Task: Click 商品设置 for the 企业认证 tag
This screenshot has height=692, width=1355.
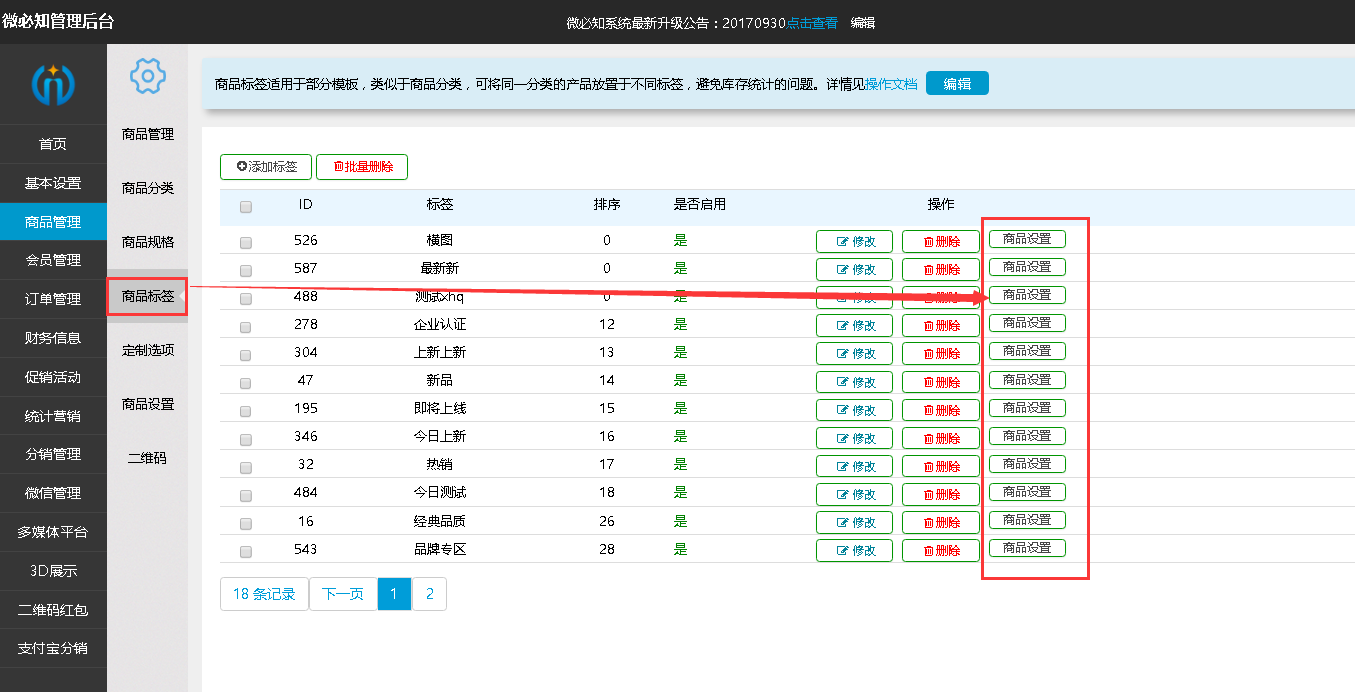Action: (1027, 323)
